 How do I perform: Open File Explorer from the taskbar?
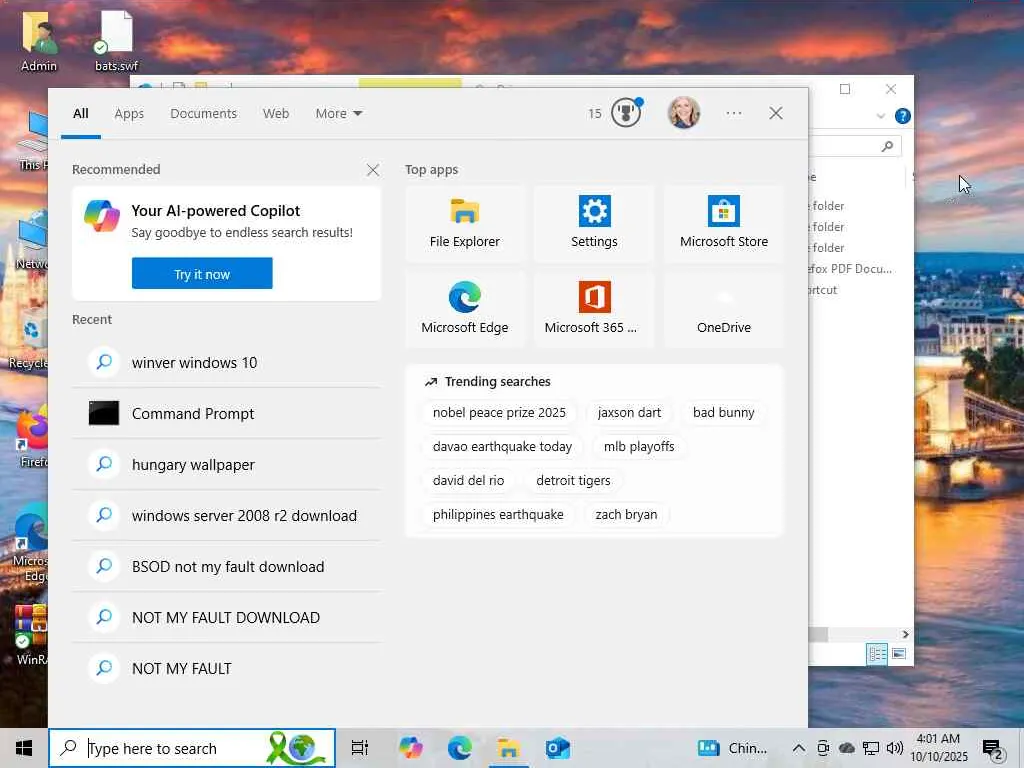click(x=508, y=748)
